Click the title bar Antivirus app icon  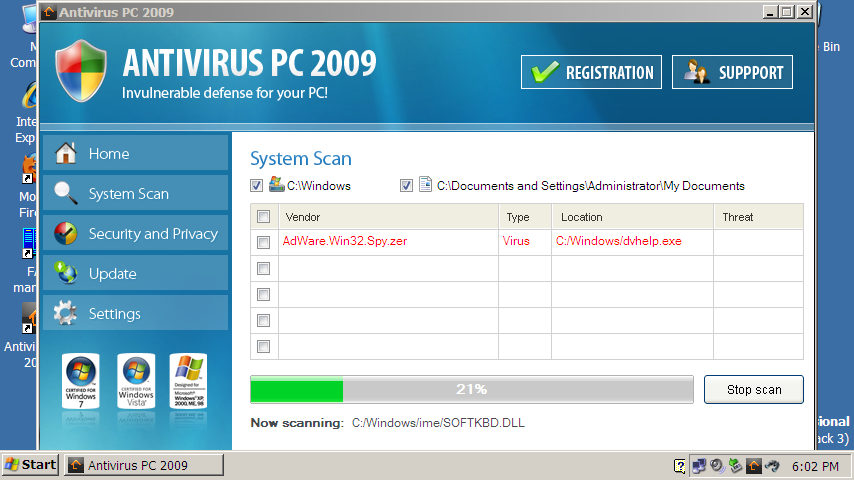point(49,12)
